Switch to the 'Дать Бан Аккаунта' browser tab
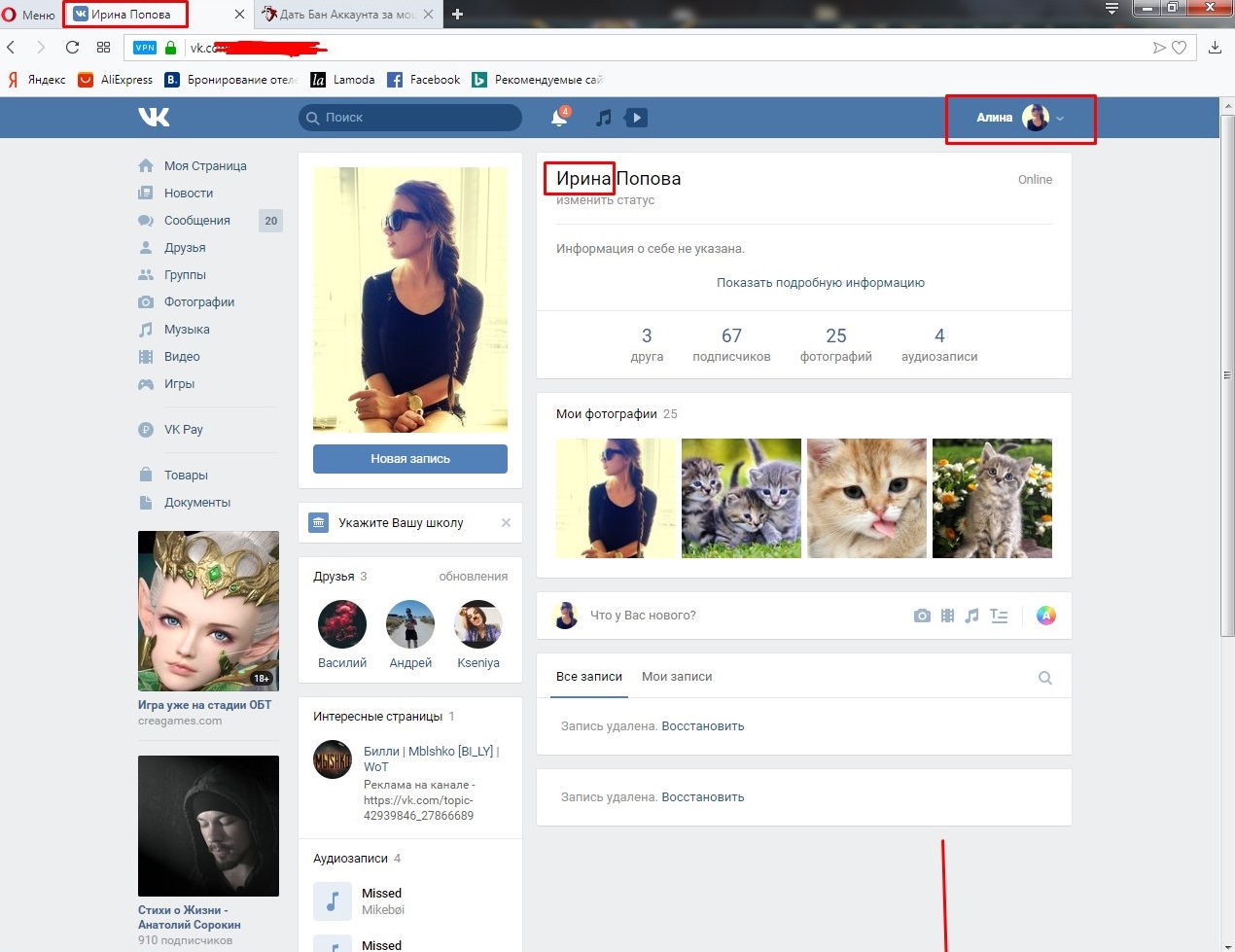 338,15
